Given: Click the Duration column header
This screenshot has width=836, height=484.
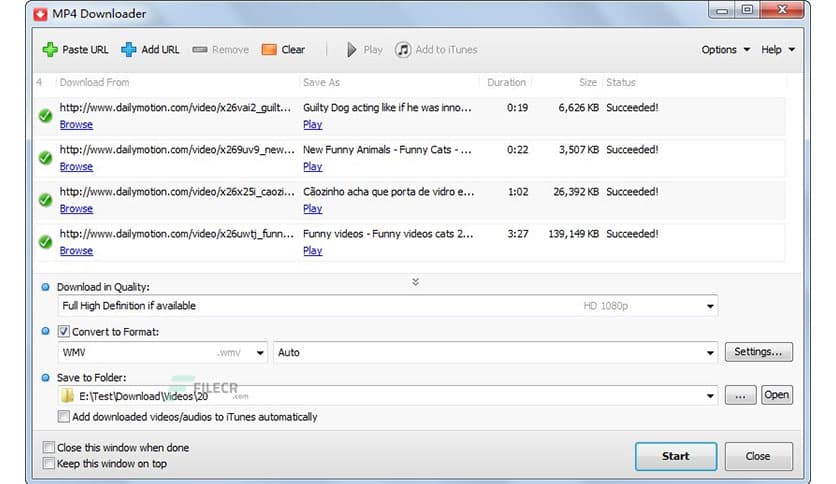Looking at the screenshot, I should click(x=505, y=82).
